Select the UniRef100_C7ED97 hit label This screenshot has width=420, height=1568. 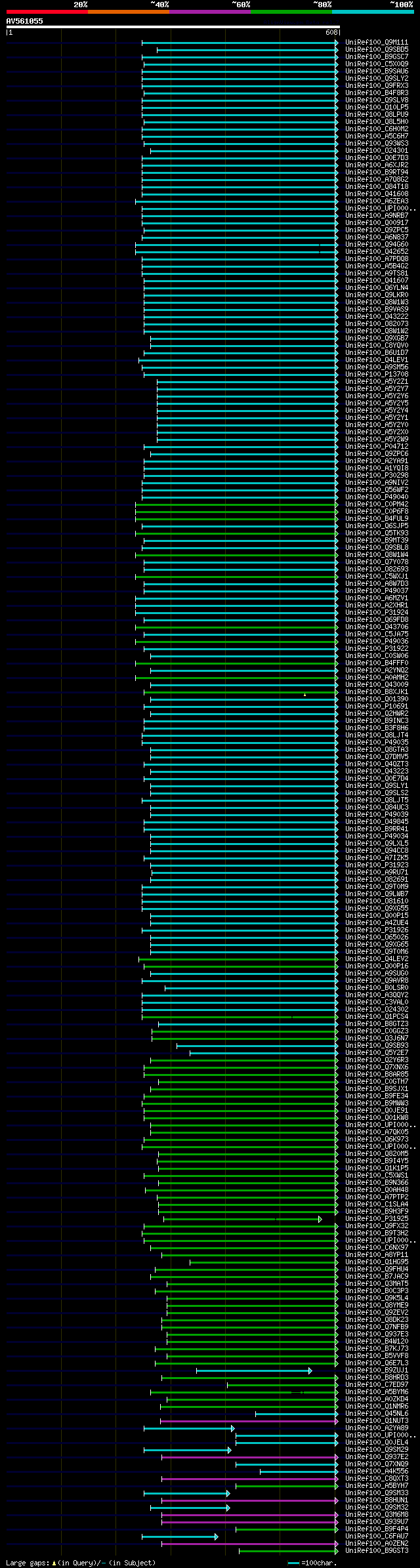(377, 1384)
